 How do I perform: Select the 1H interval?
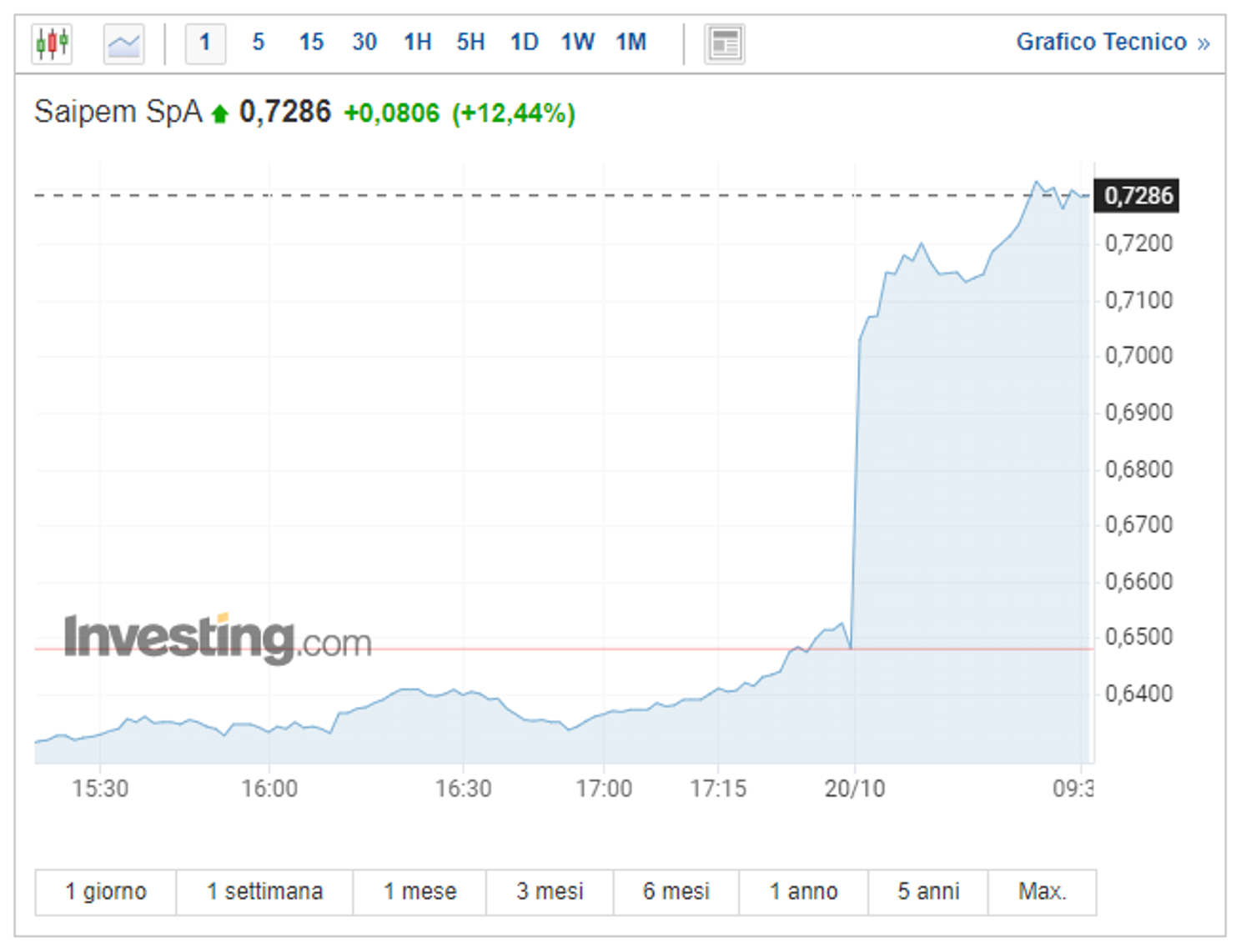click(418, 43)
